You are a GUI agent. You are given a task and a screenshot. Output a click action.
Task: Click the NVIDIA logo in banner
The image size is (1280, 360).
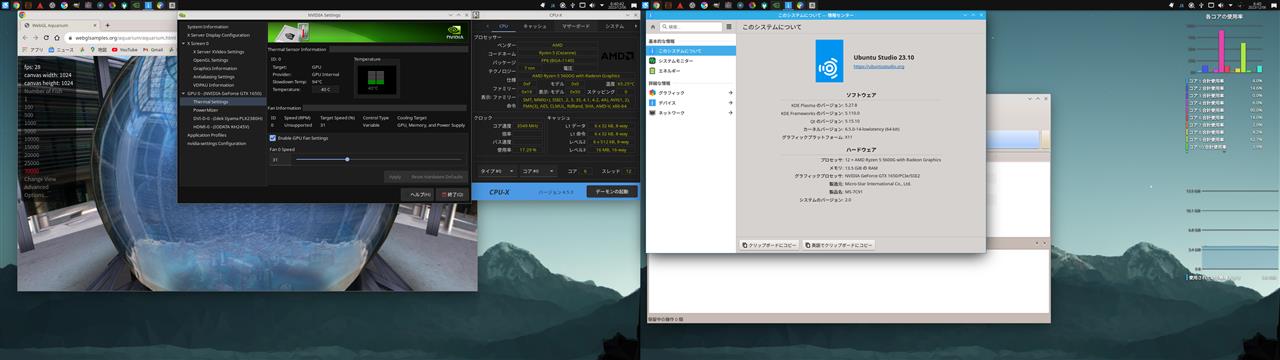click(454, 32)
